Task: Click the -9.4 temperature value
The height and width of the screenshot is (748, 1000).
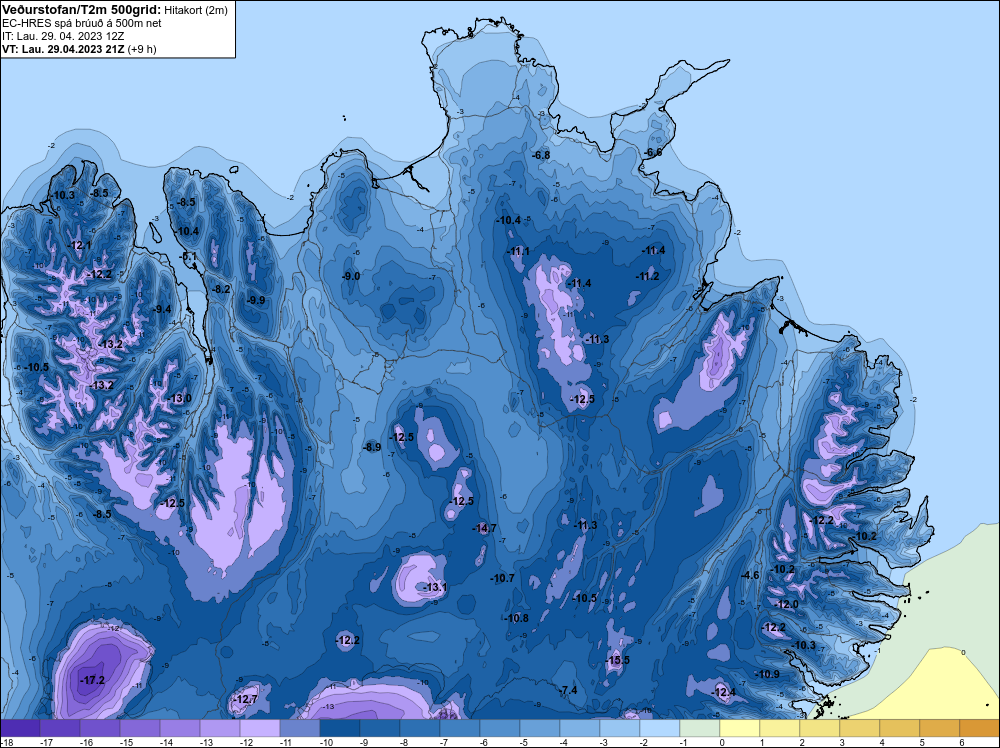Action: (161, 309)
